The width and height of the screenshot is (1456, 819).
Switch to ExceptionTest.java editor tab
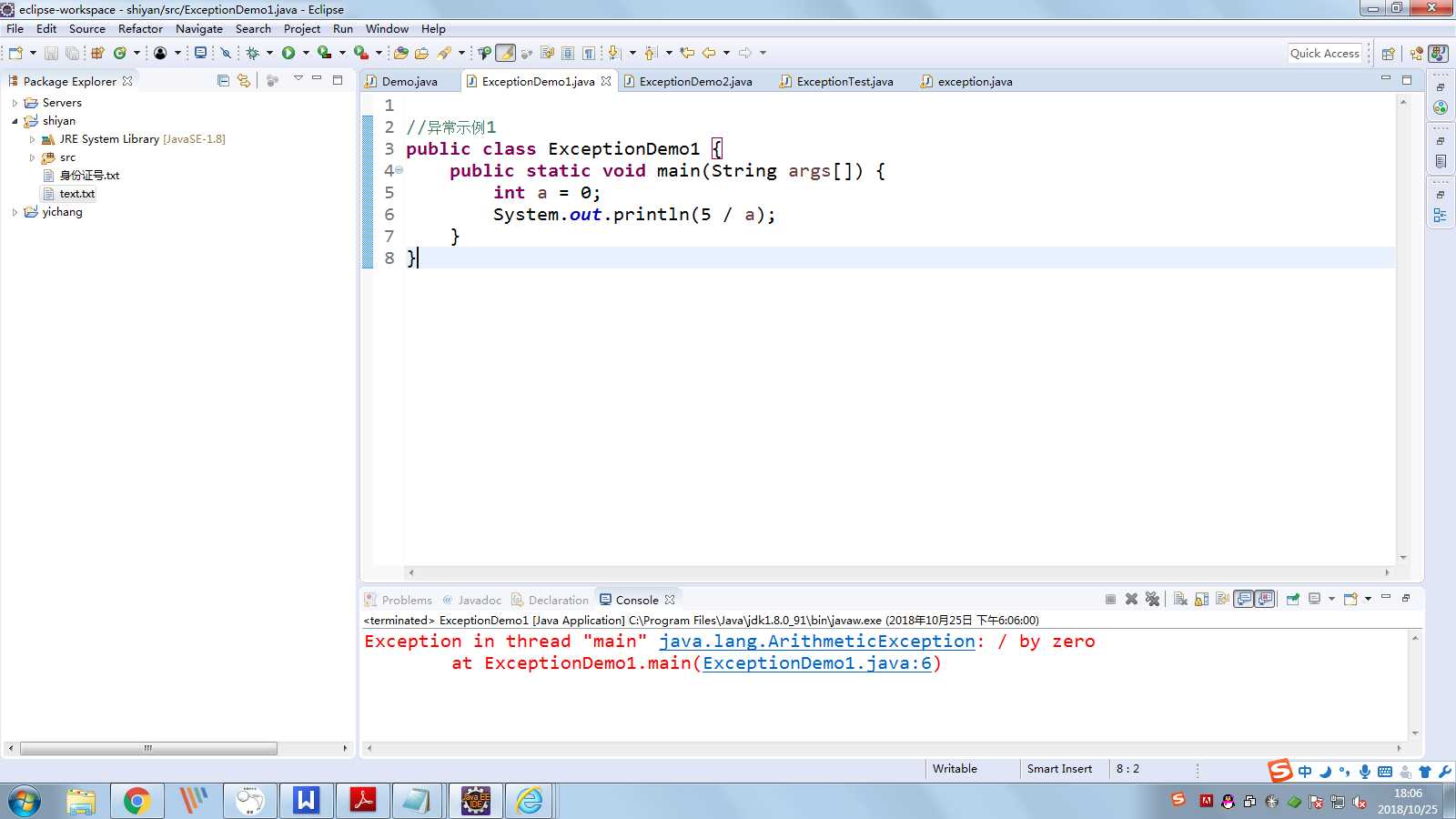[844, 81]
